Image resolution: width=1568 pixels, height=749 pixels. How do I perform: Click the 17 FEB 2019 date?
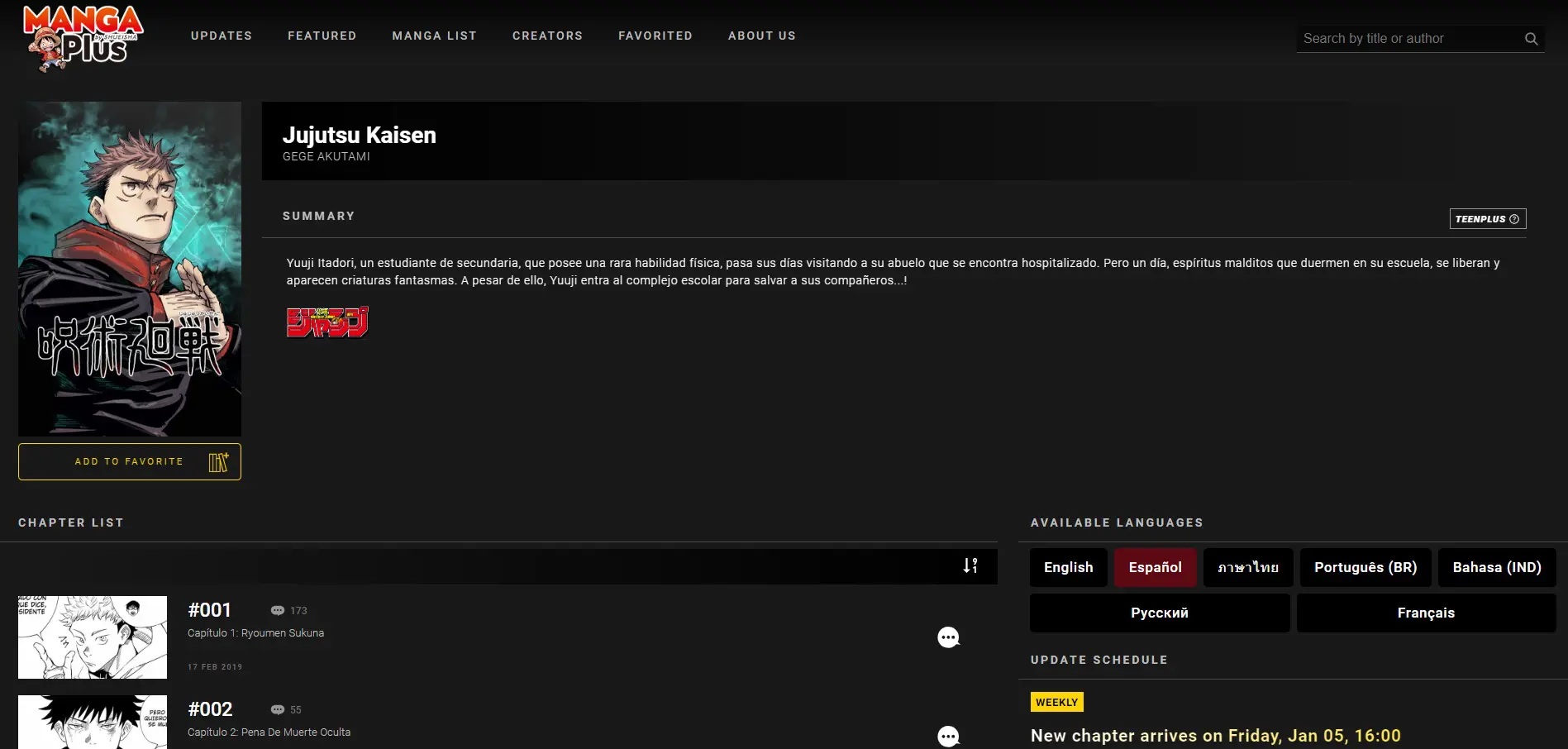tap(215, 667)
